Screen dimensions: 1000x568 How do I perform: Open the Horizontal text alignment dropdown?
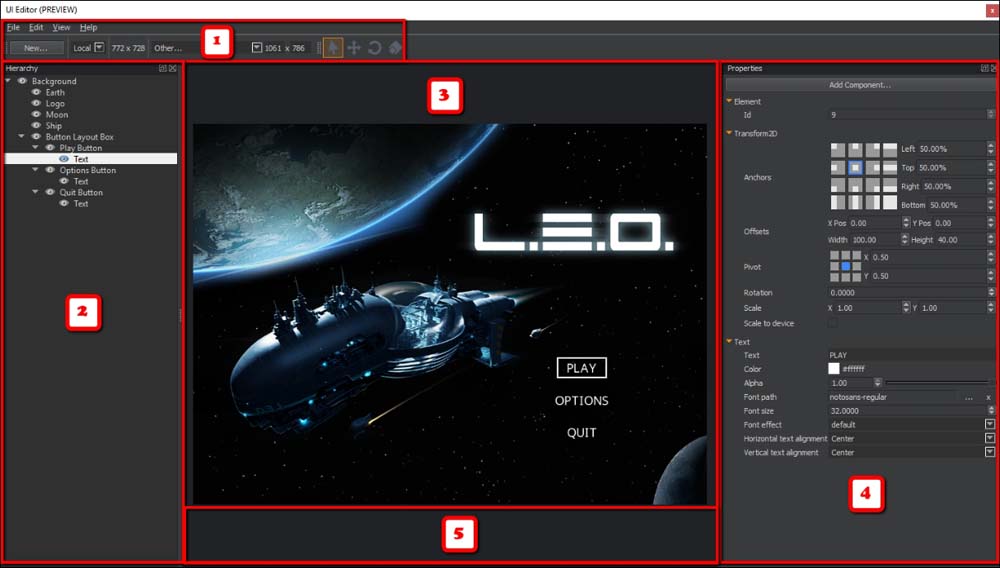click(990, 439)
